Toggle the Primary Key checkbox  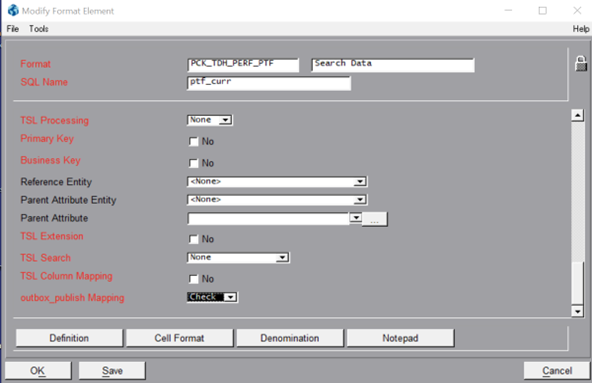click(x=193, y=142)
